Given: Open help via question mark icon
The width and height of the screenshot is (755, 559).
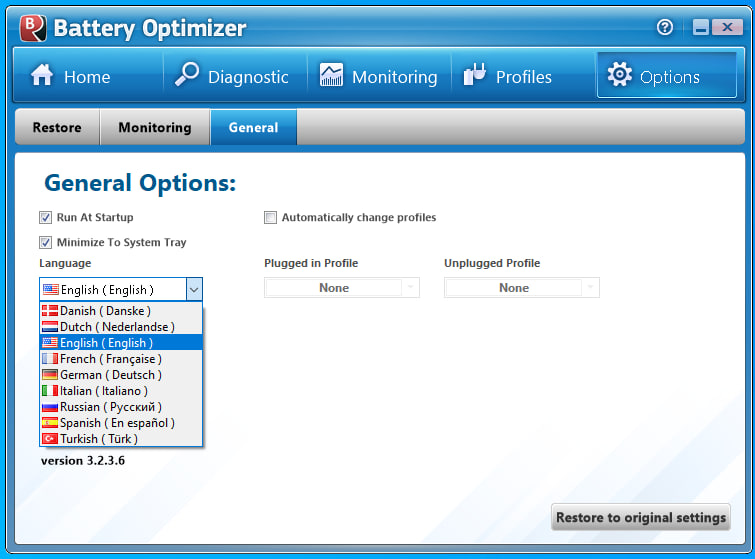Looking at the screenshot, I should 665,27.
